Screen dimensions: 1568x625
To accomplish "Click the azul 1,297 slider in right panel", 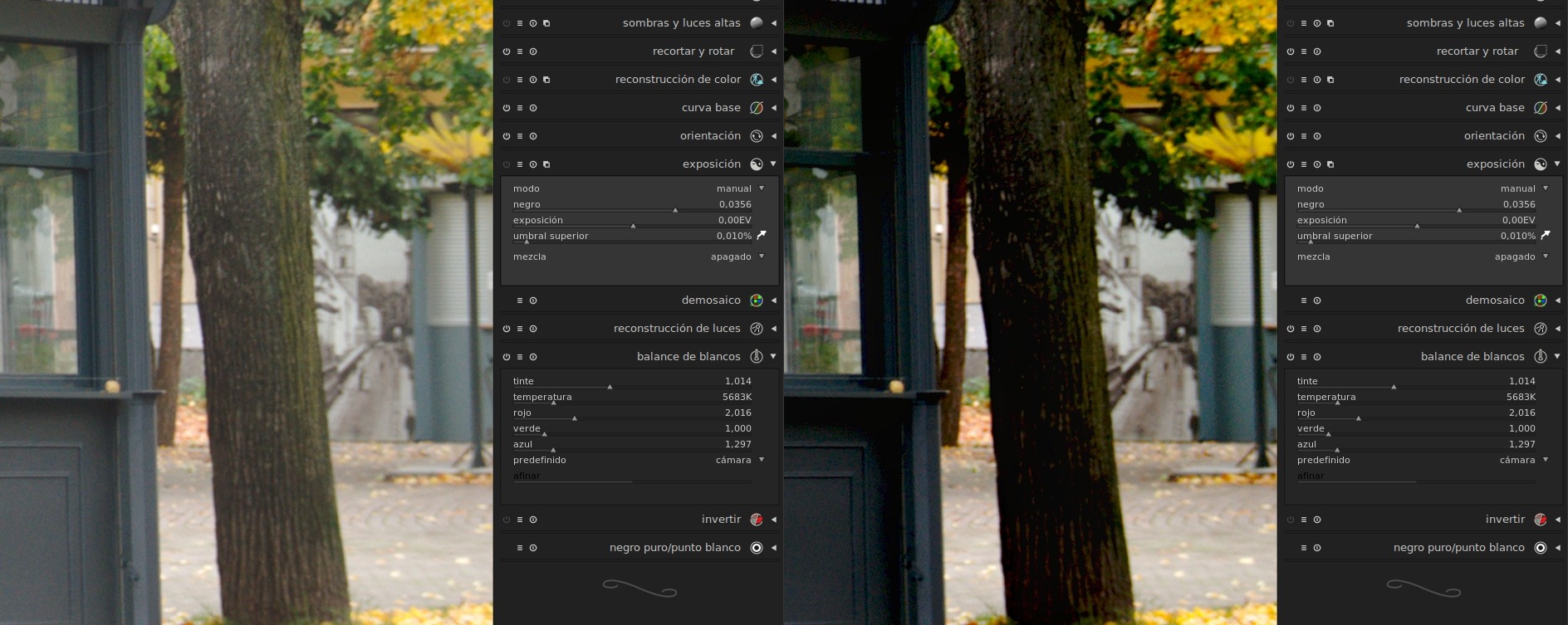I will pos(1416,445).
